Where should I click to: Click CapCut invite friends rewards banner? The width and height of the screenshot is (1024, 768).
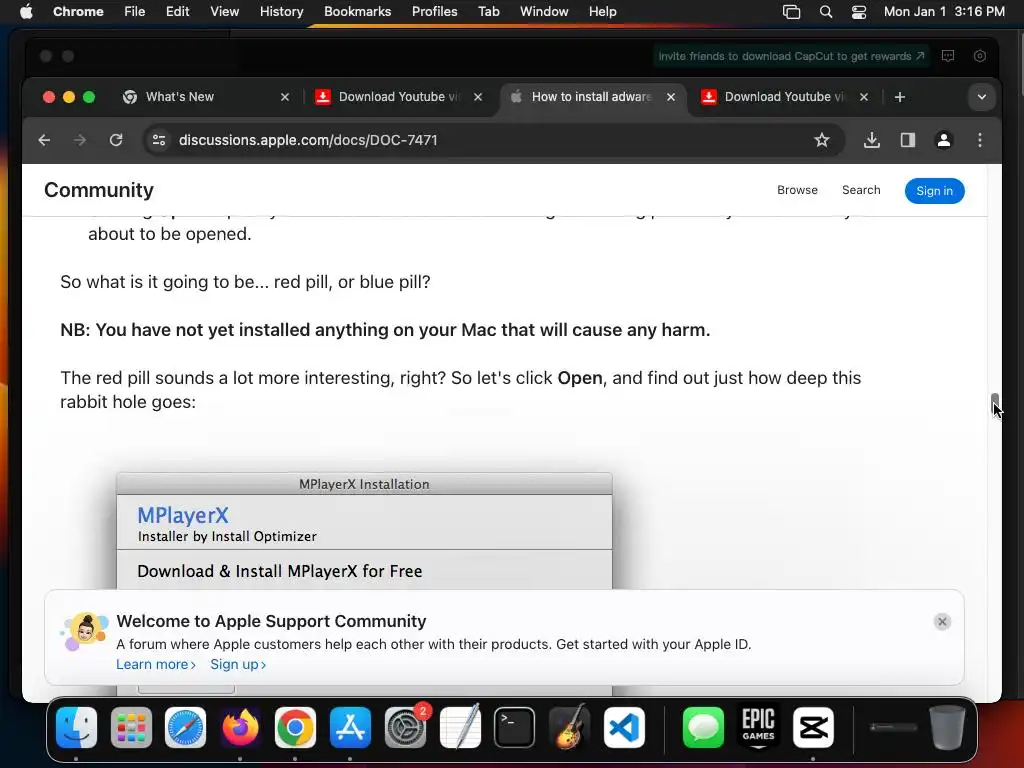(792, 56)
